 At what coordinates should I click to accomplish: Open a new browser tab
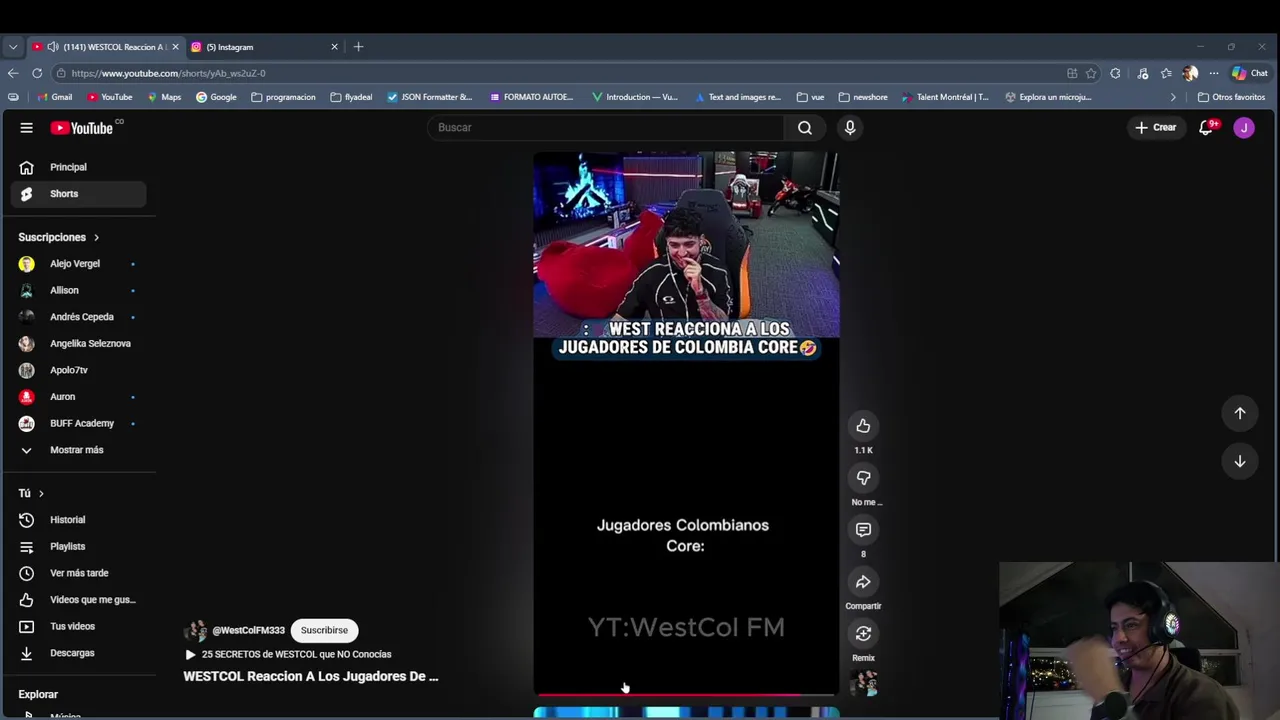click(359, 47)
